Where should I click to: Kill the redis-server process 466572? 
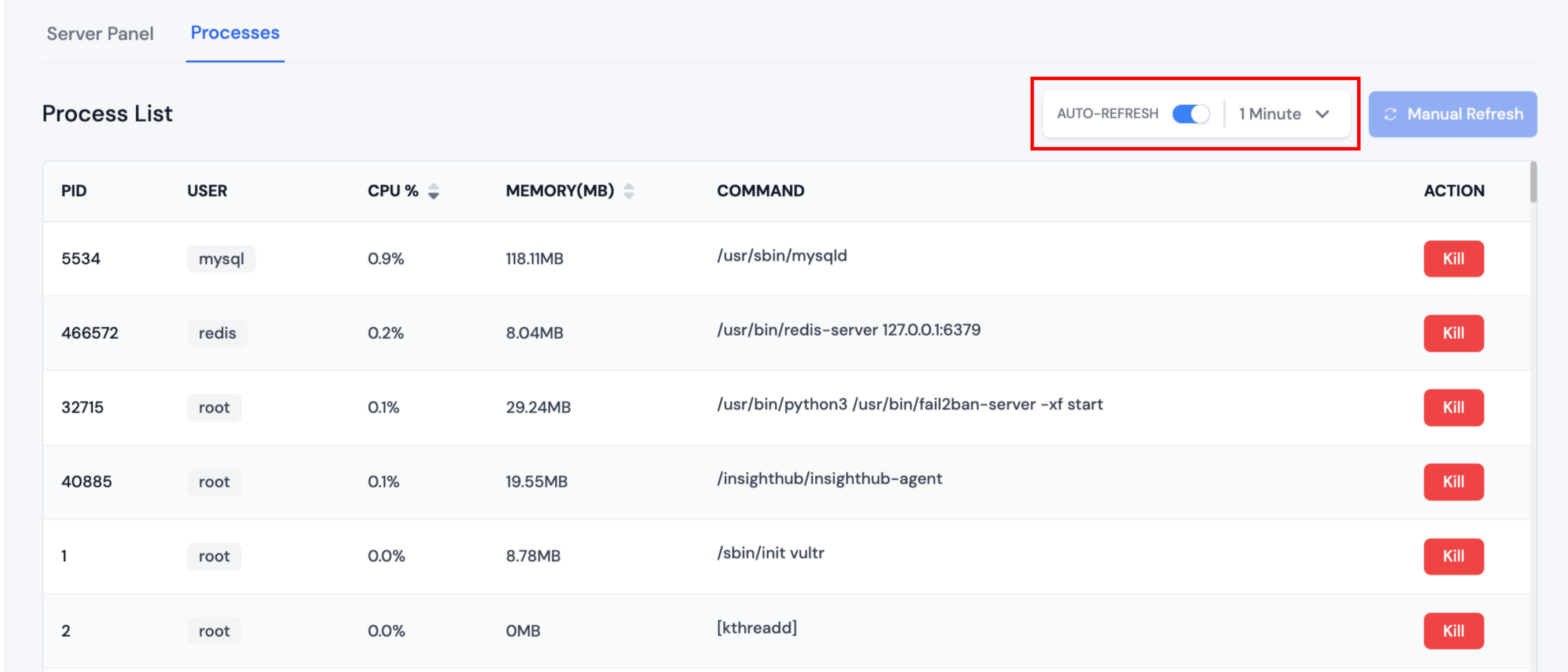click(x=1453, y=333)
